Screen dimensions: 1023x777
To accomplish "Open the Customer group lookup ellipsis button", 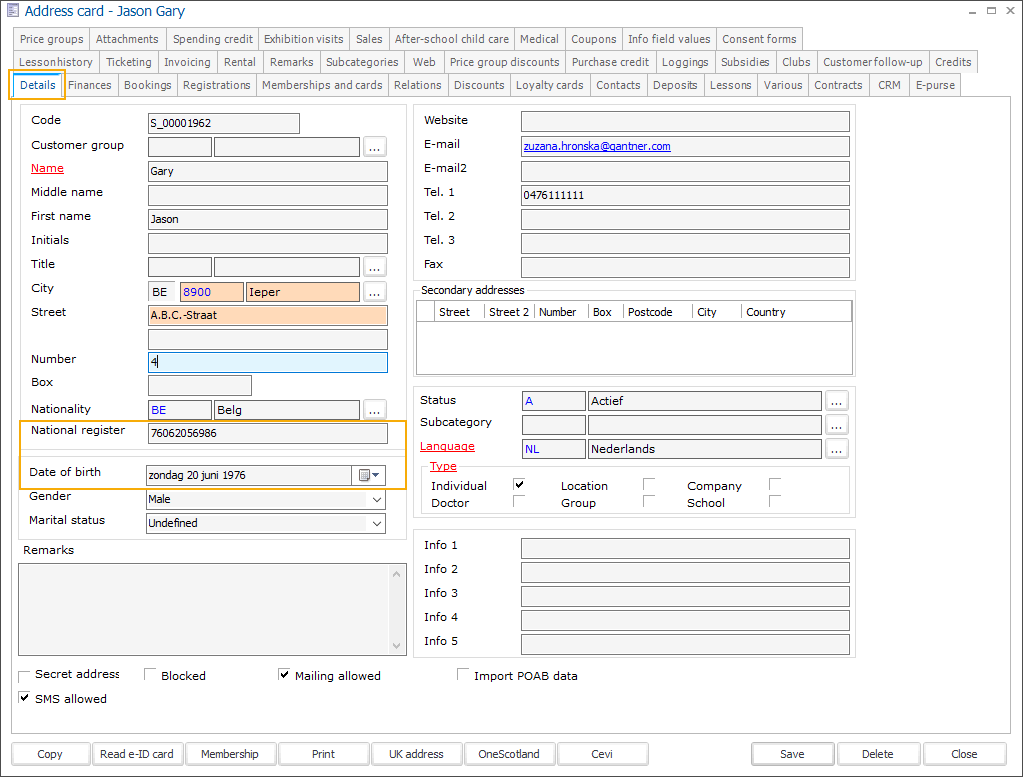I will [375, 147].
